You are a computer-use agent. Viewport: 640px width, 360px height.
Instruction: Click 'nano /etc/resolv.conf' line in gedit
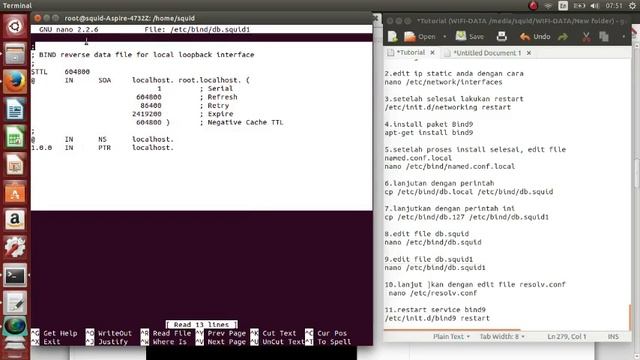[433, 293]
